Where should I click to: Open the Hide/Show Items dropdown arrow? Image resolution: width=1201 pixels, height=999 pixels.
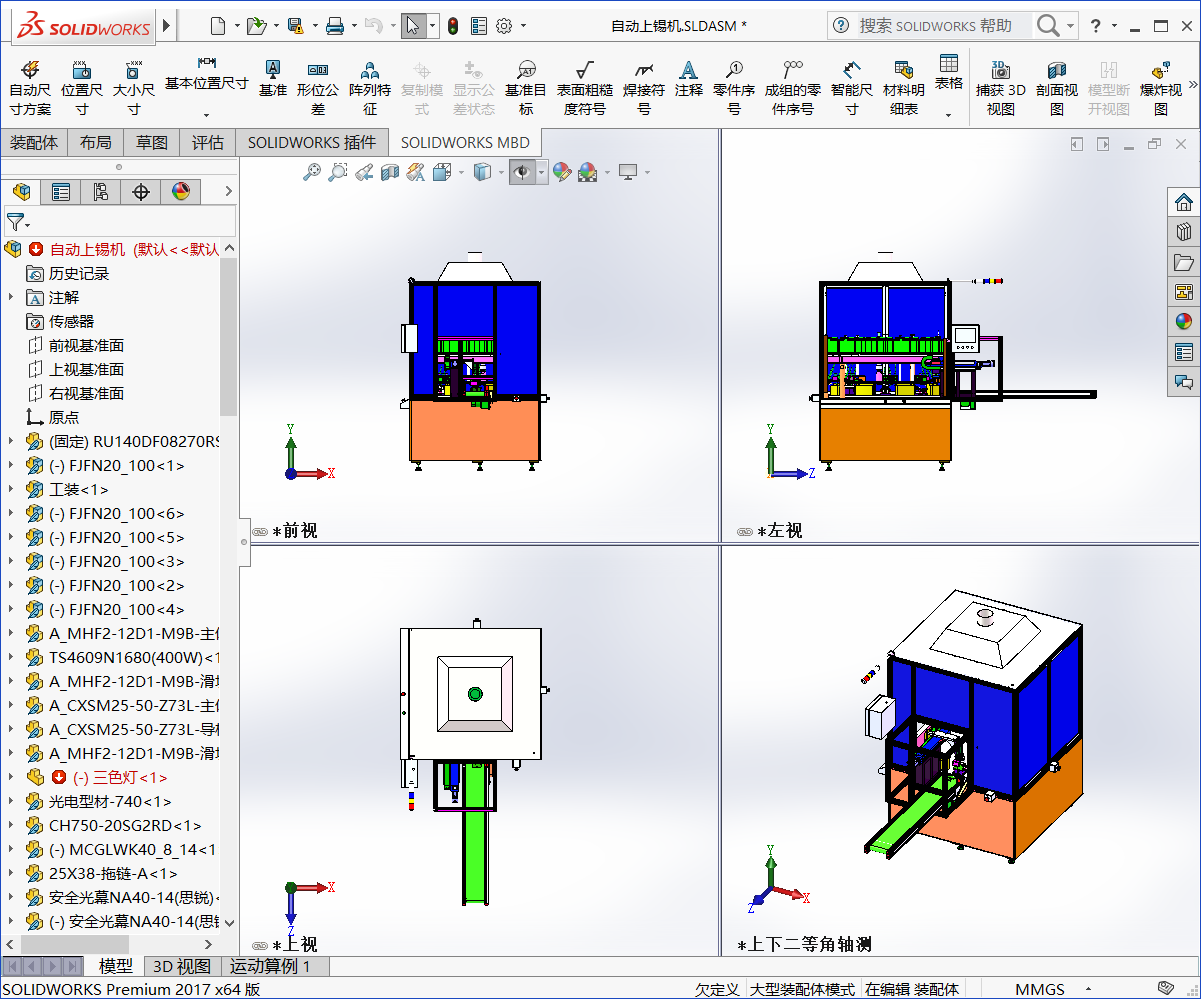[x=542, y=173]
